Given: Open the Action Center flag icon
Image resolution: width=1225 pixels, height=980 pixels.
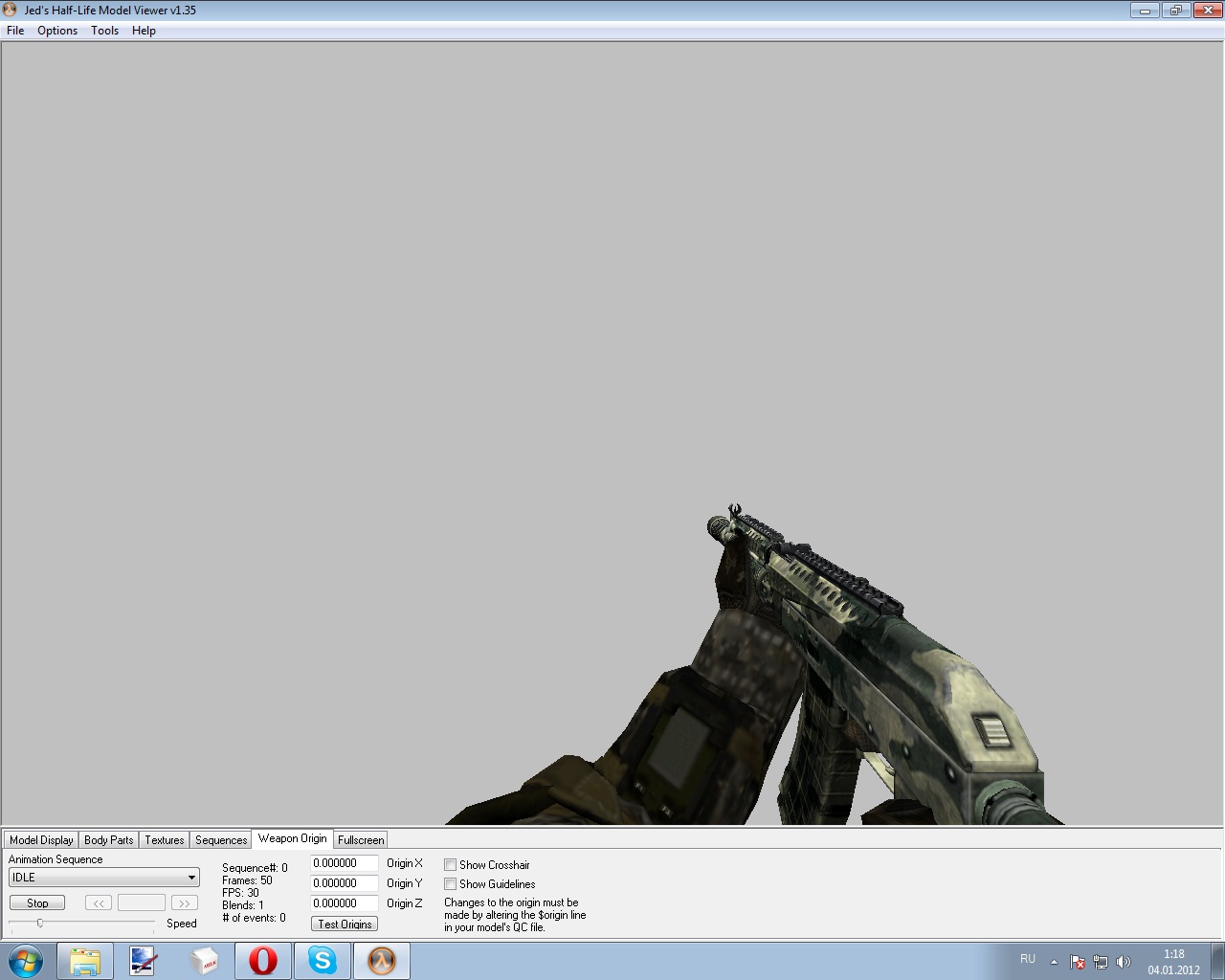Looking at the screenshot, I should click(x=1078, y=962).
